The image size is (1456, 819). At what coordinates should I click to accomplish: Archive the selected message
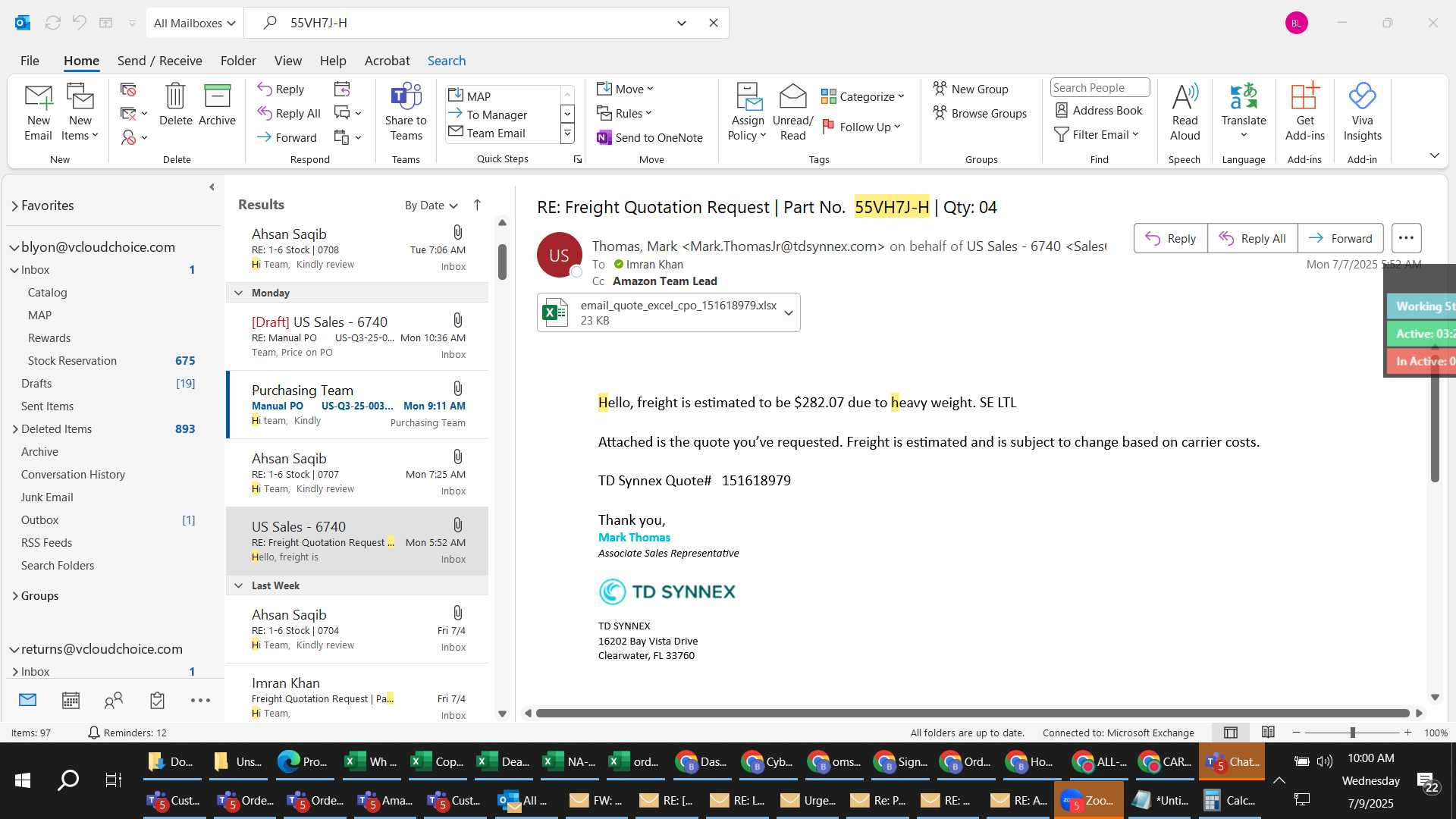(x=217, y=105)
